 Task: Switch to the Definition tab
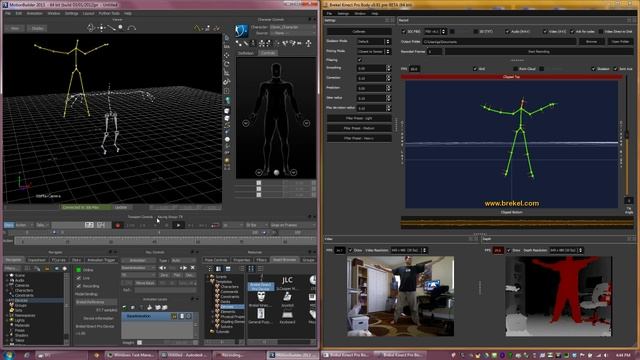(246, 53)
